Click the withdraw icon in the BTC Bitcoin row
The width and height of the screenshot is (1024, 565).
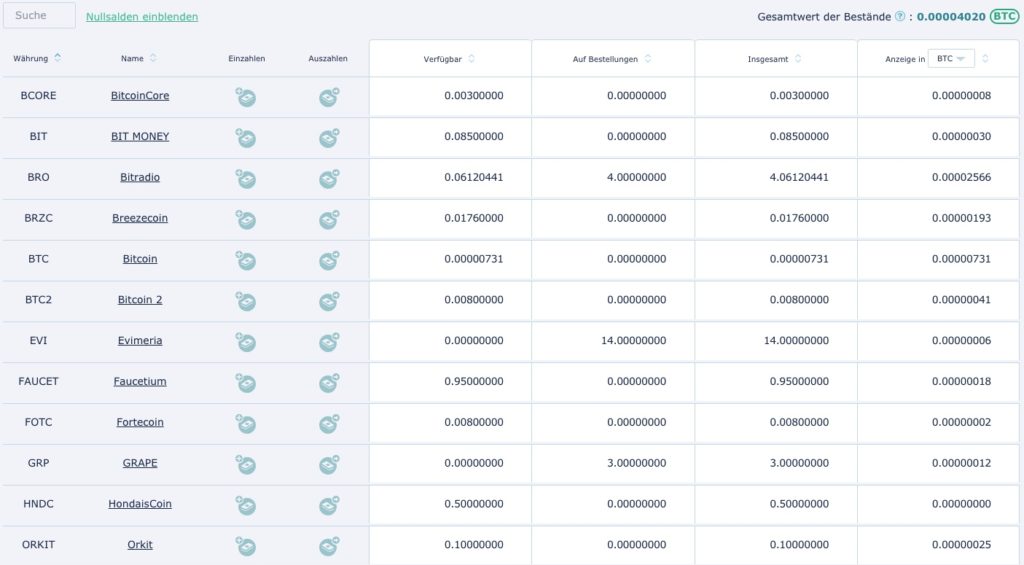tap(329, 260)
